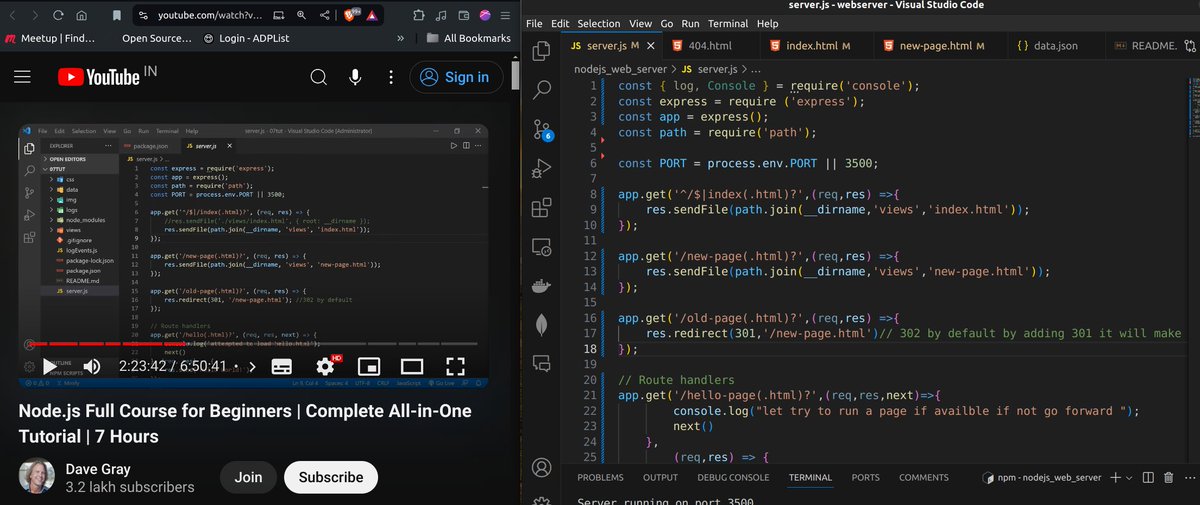Toggle full screen on YouTube player
1200x505 pixels.
(455, 366)
